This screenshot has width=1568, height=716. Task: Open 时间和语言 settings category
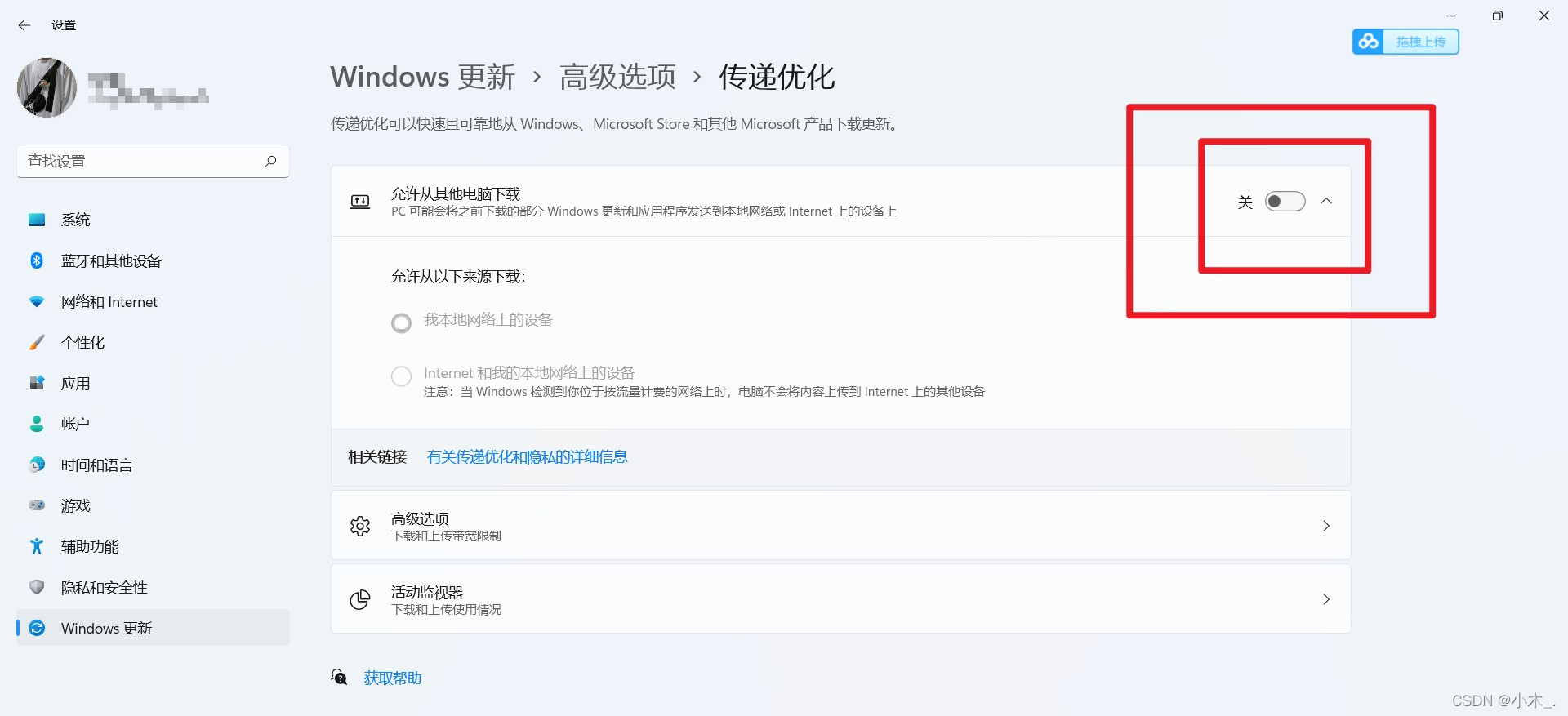(153, 465)
